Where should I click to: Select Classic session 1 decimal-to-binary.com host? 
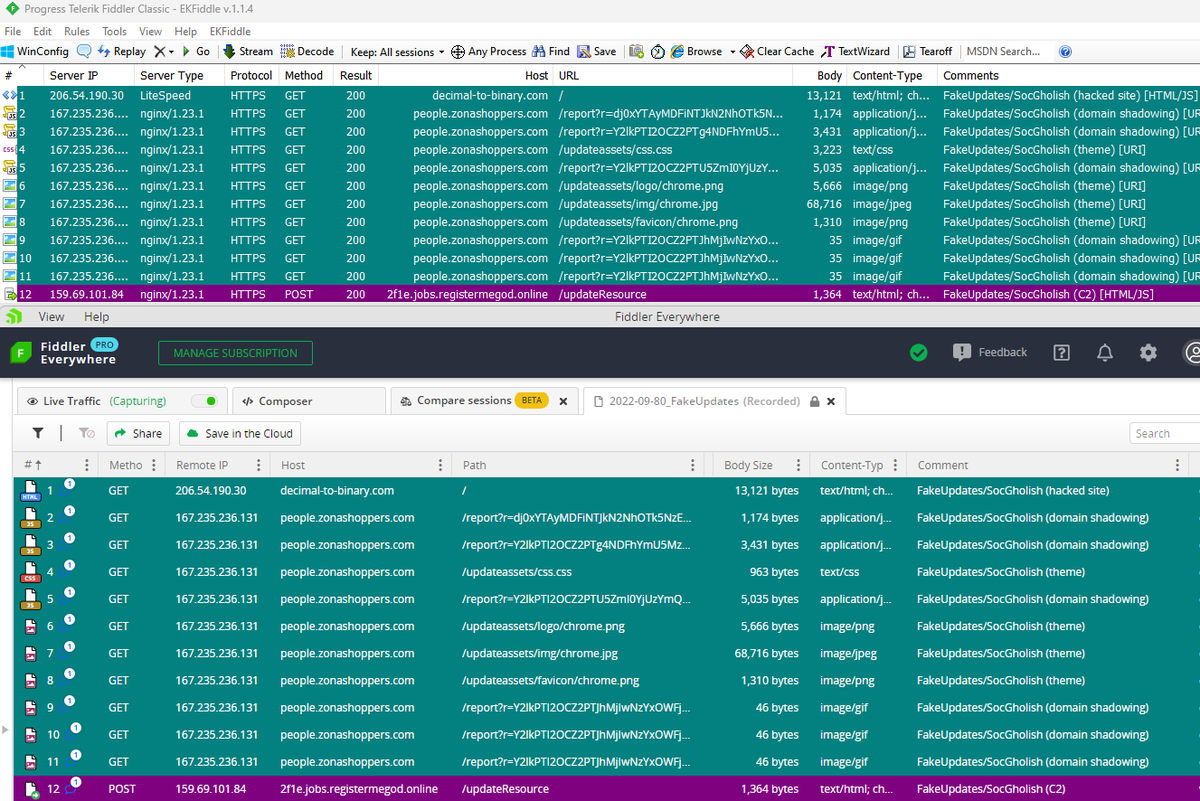[x=490, y=95]
